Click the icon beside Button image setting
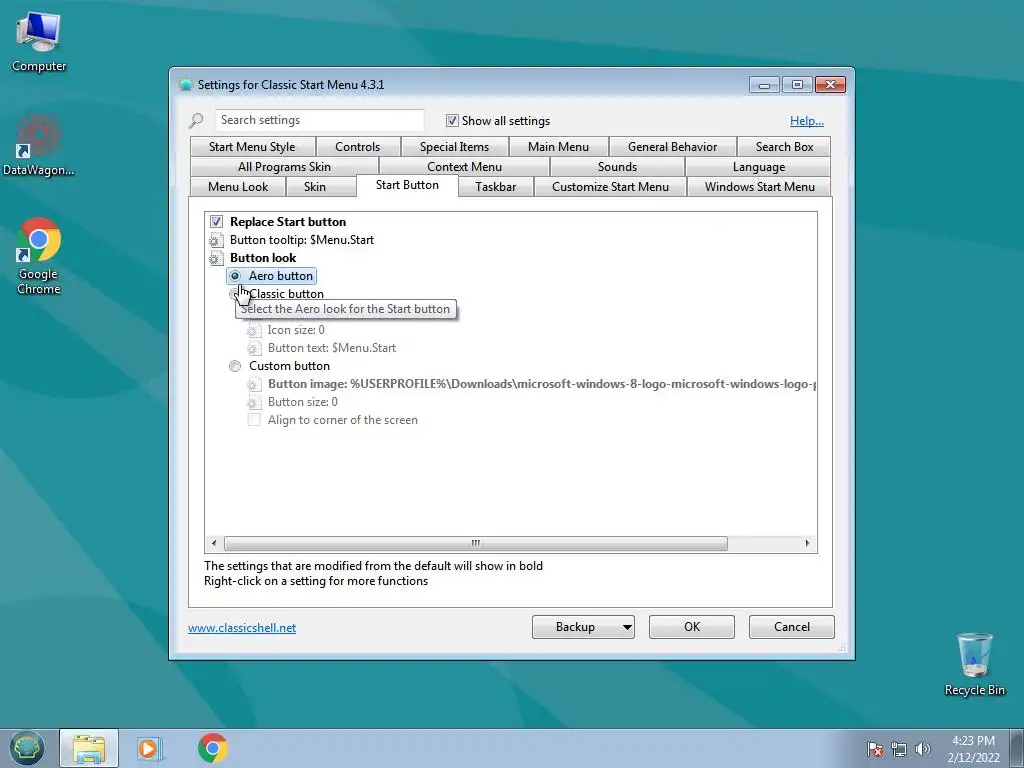The image size is (1024, 768). pyautogui.click(x=253, y=384)
